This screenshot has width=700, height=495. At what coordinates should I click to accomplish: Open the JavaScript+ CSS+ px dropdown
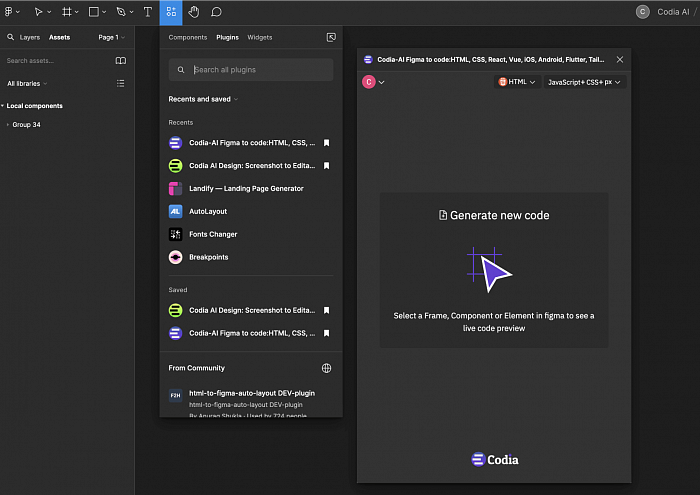click(584, 82)
